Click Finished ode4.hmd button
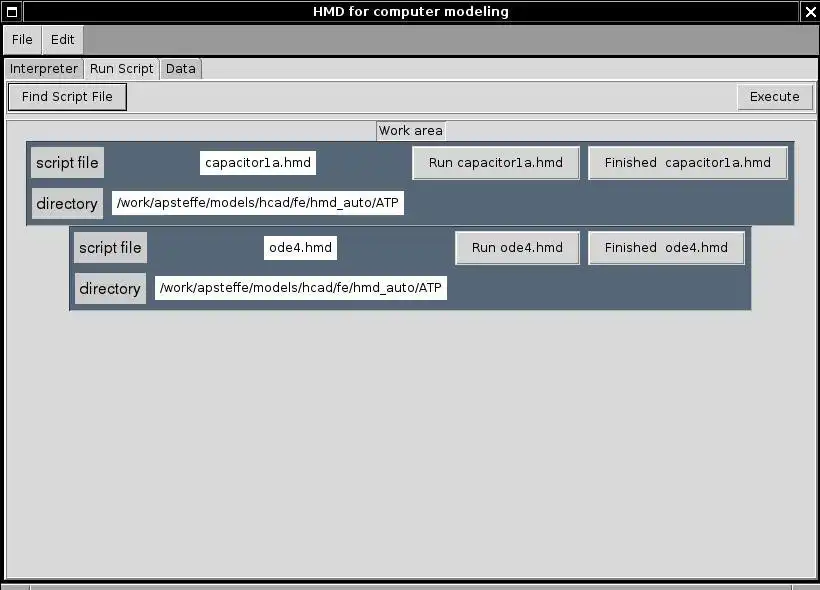Screen dimensions: 820x590 (666, 247)
